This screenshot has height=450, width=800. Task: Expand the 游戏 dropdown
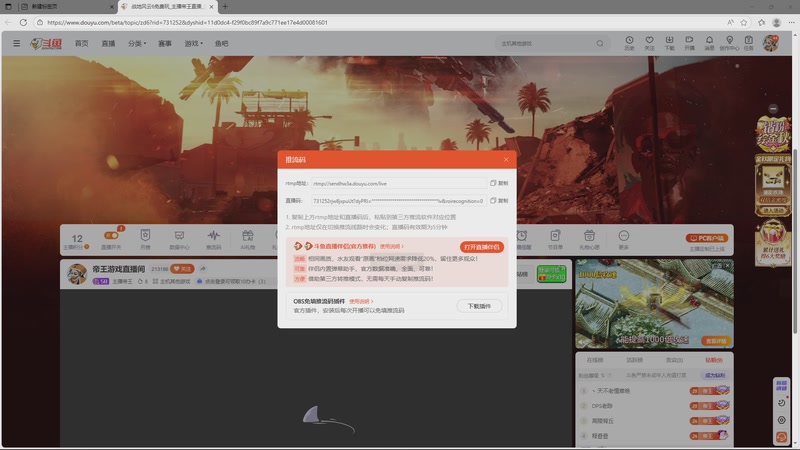[x=193, y=43]
